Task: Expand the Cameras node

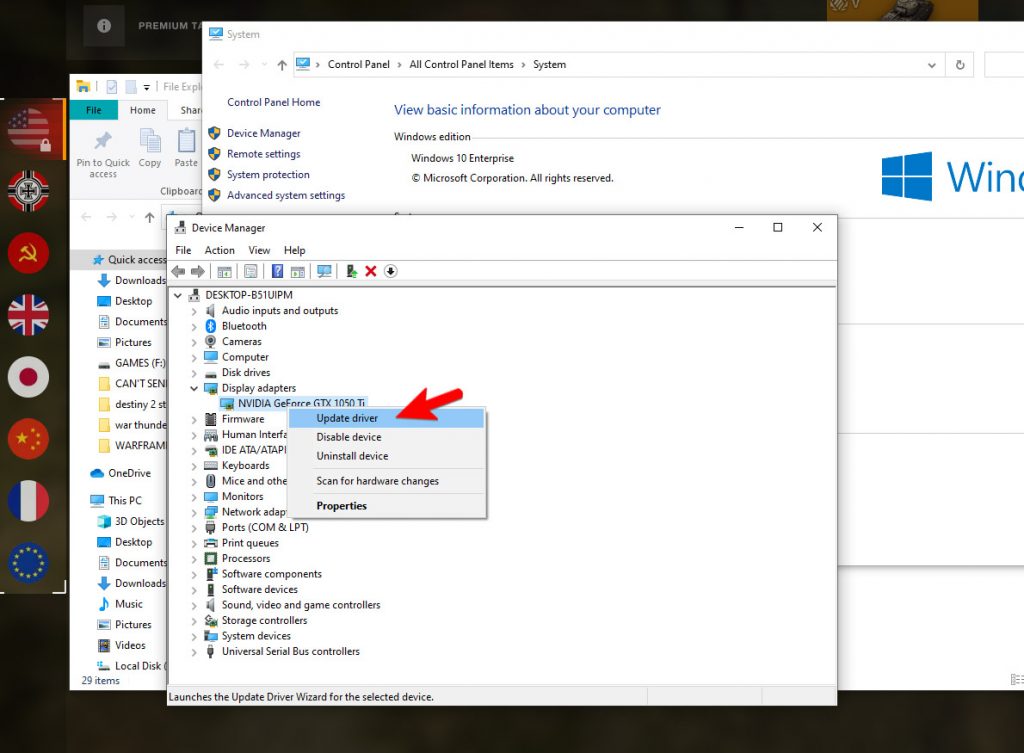Action: click(194, 342)
